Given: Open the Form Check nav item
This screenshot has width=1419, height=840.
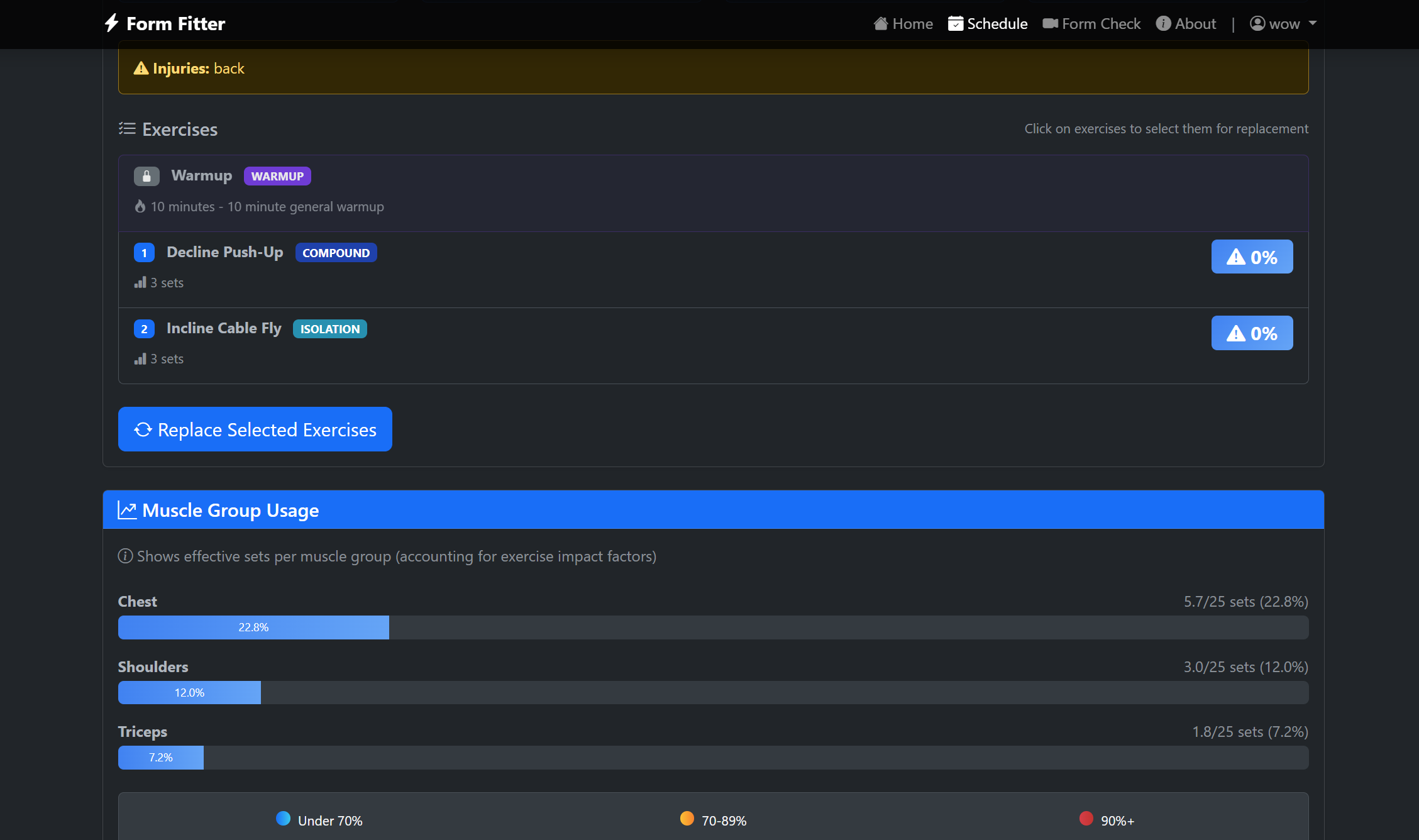Looking at the screenshot, I should 1101,23.
